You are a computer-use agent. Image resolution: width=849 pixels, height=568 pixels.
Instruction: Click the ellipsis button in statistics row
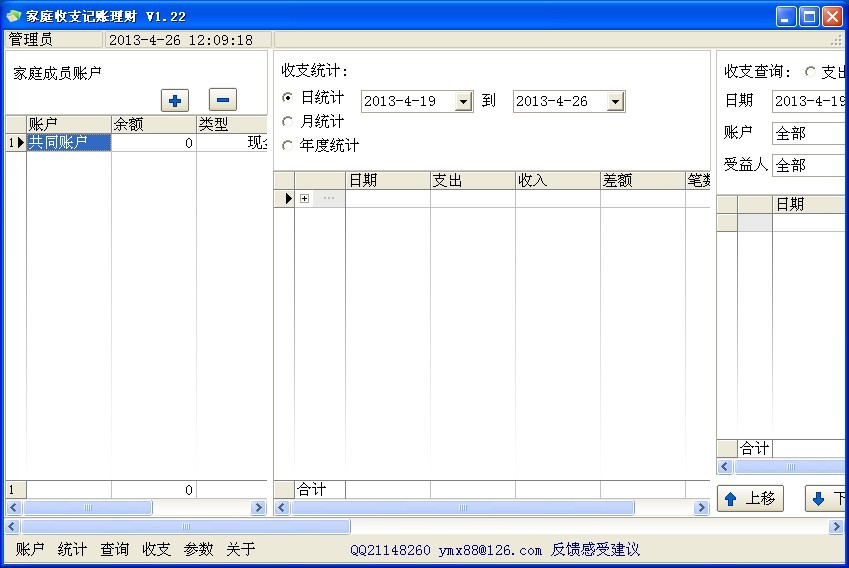click(328, 199)
